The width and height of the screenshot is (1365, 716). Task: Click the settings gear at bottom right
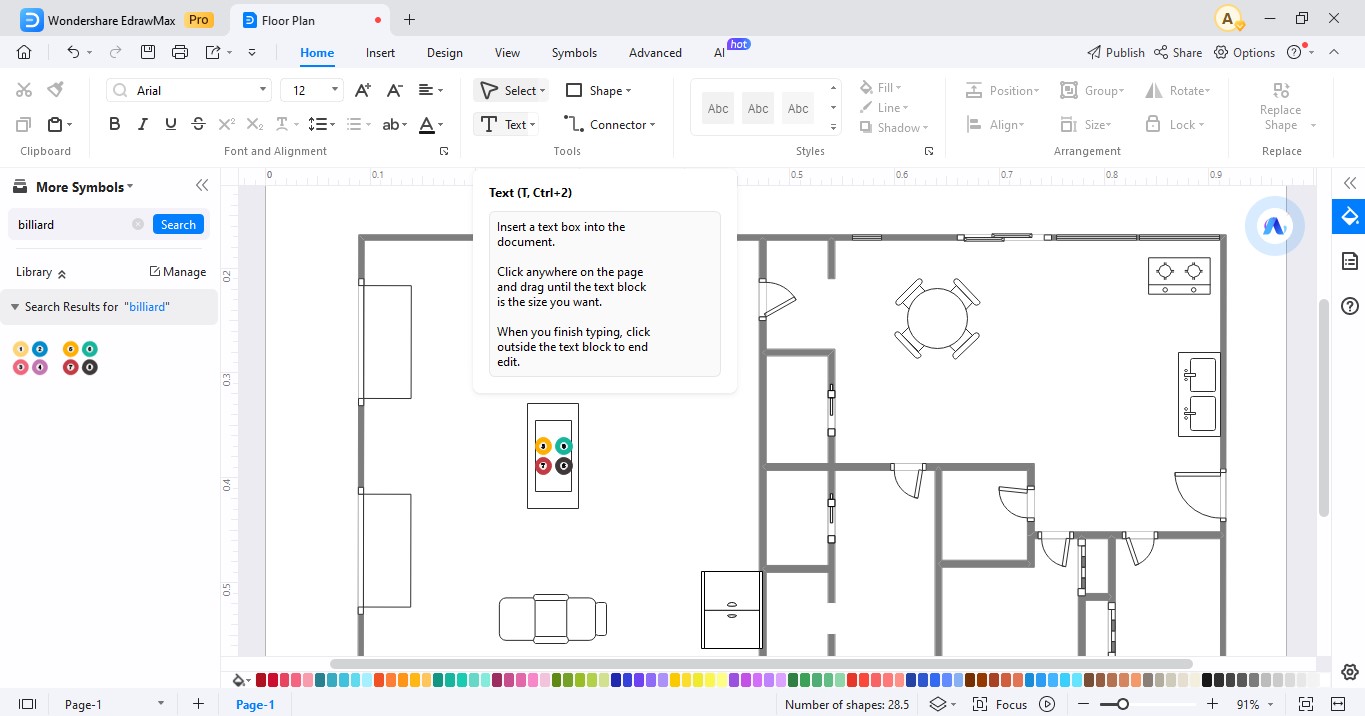click(1349, 672)
